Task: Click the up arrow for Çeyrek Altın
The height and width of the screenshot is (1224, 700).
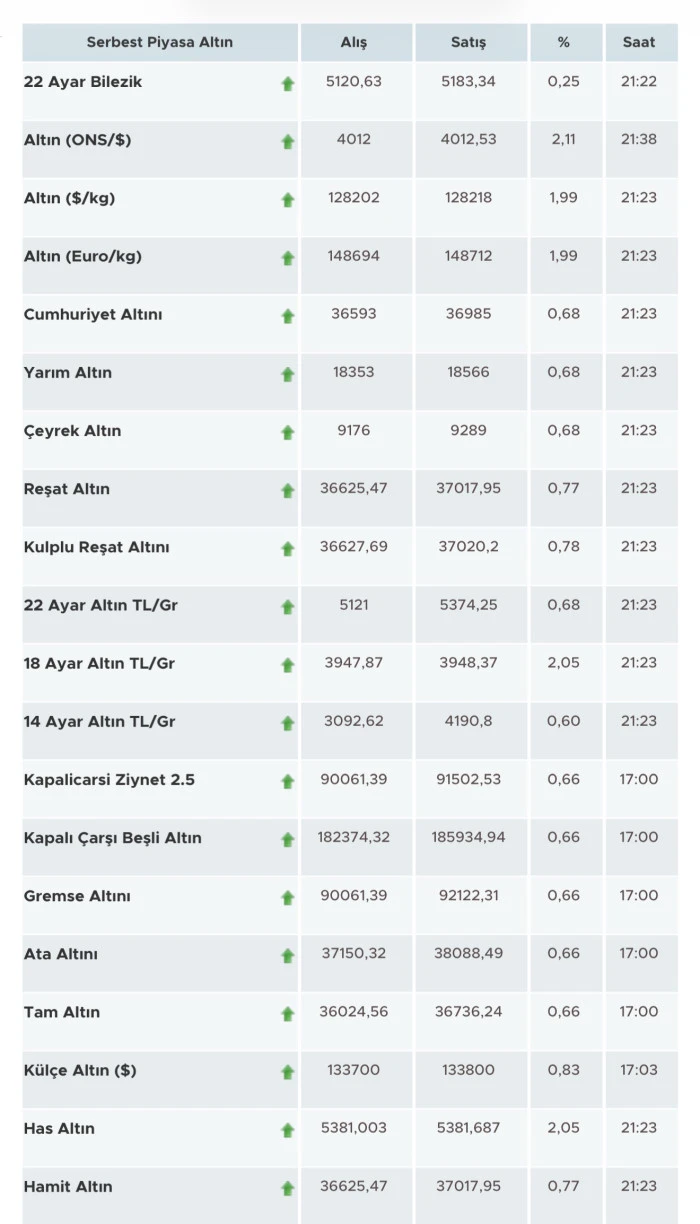Action: tap(288, 432)
